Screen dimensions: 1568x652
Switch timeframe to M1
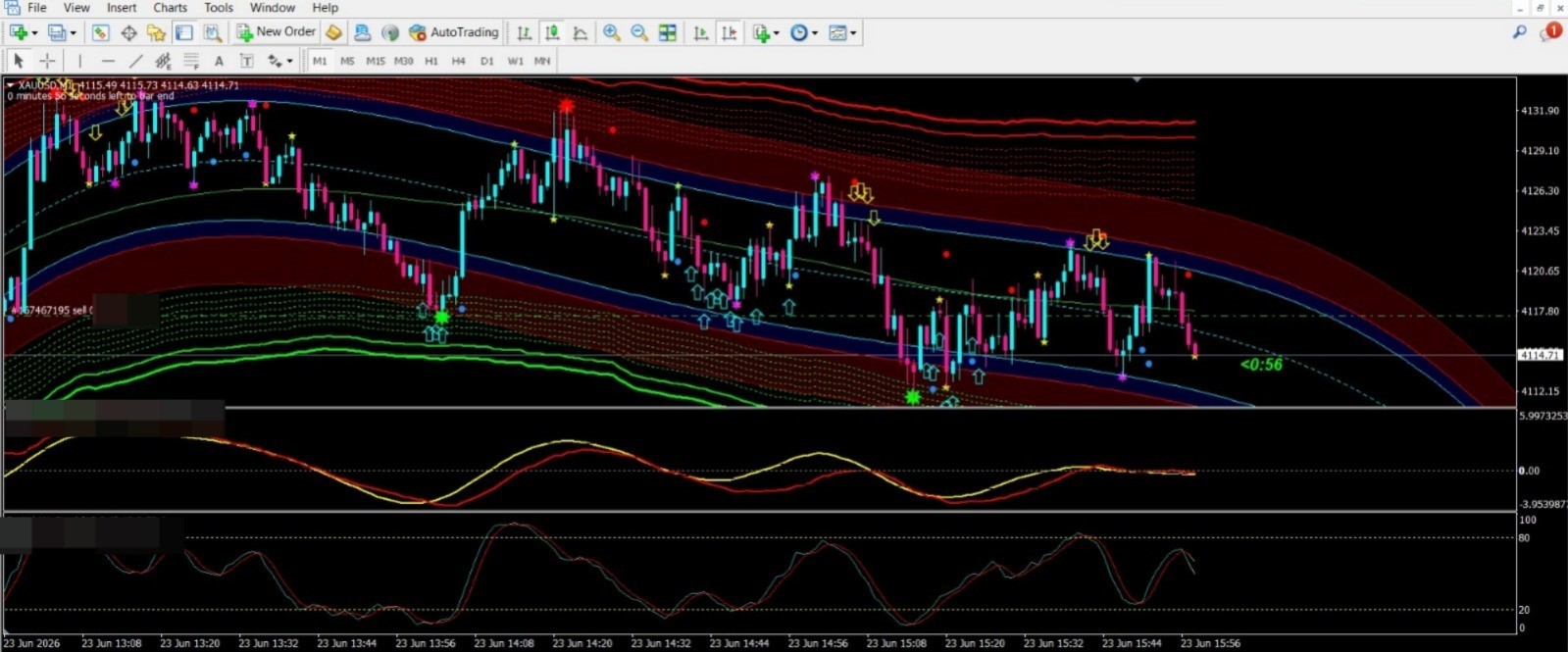pyautogui.click(x=320, y=61)
